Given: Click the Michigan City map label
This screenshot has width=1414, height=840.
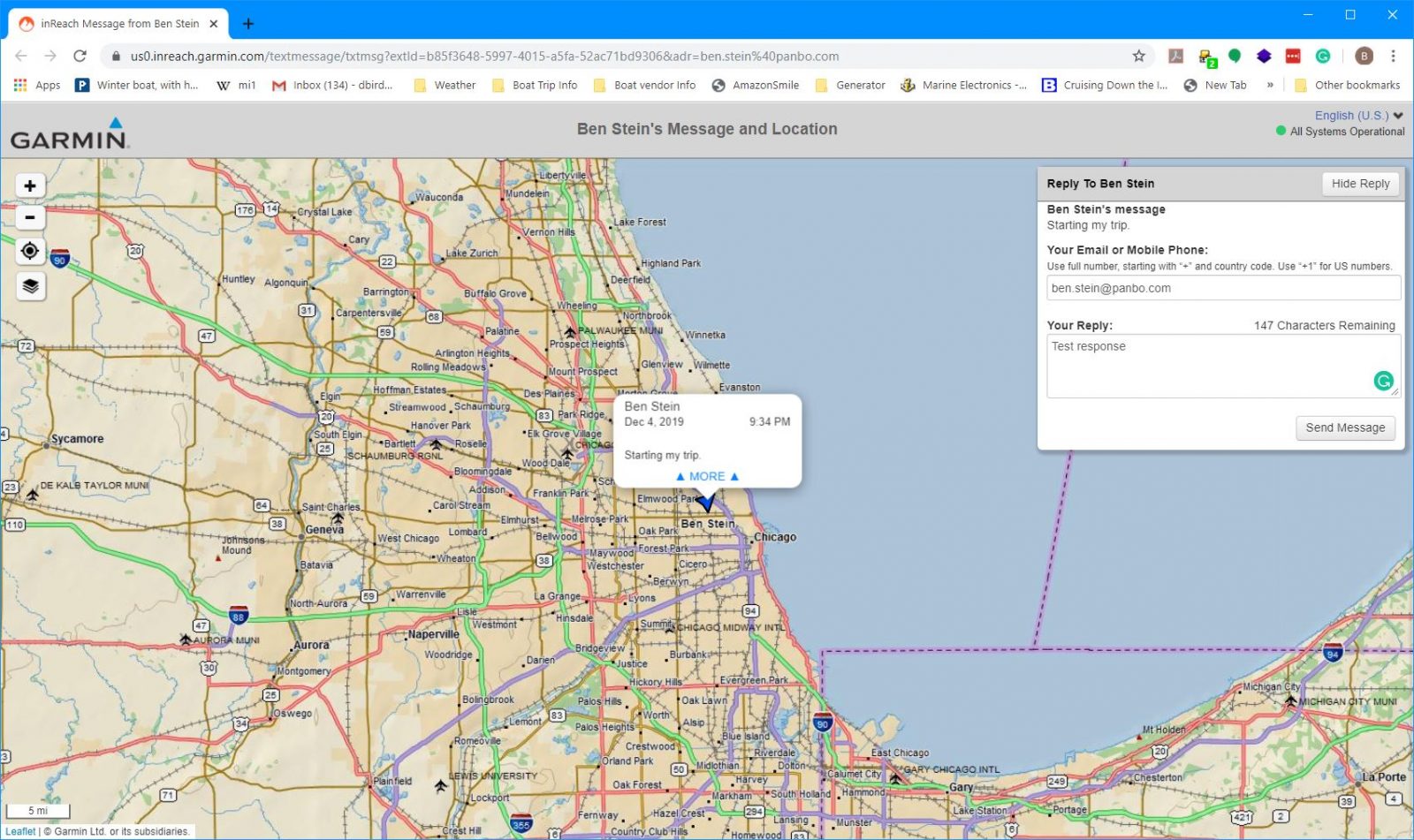Looking at the screenshot, I should [1272, 686].
